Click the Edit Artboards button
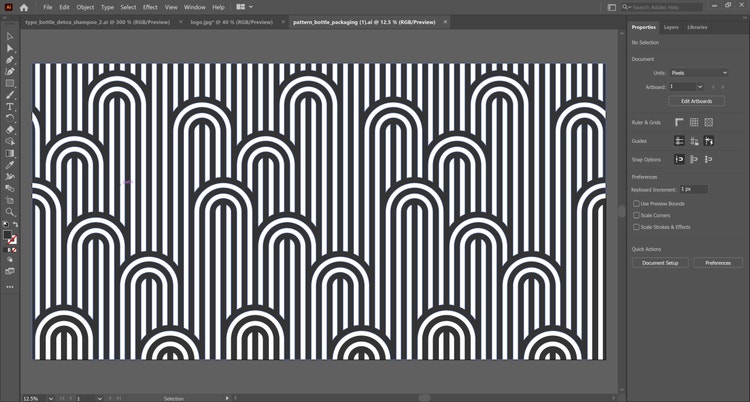 [696, 101]
